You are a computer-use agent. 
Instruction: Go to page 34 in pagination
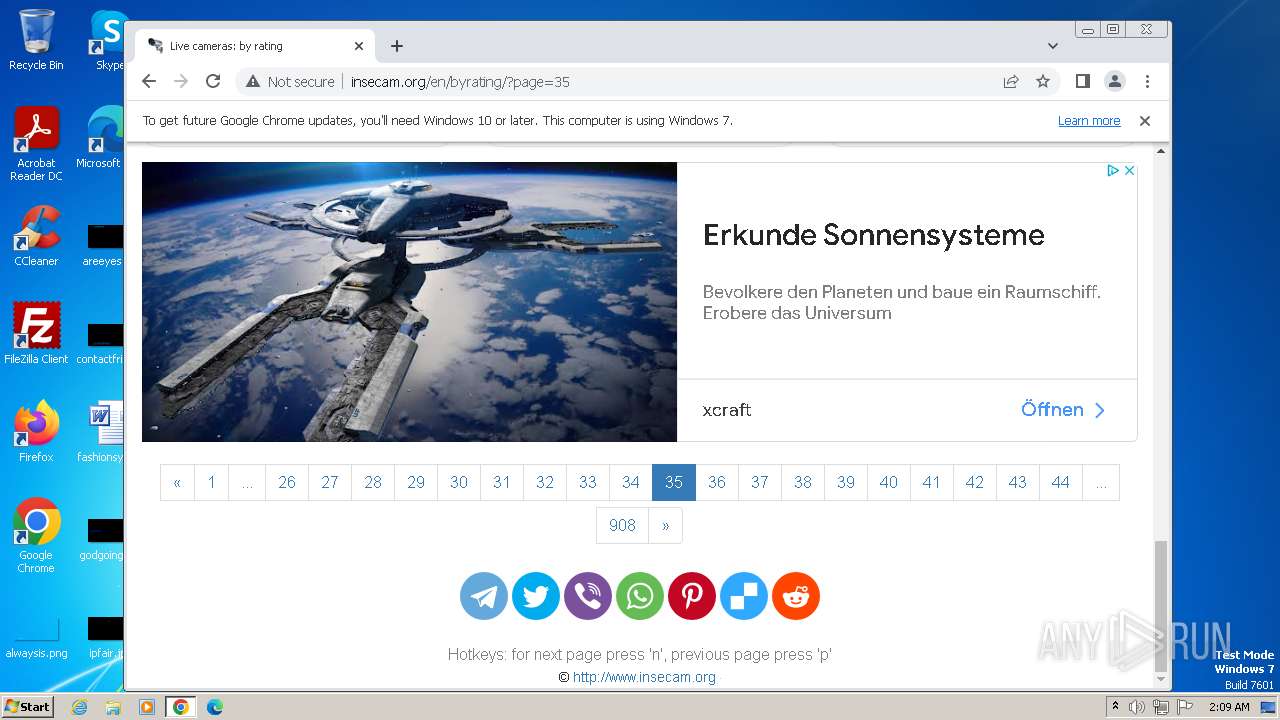point(630,482)
